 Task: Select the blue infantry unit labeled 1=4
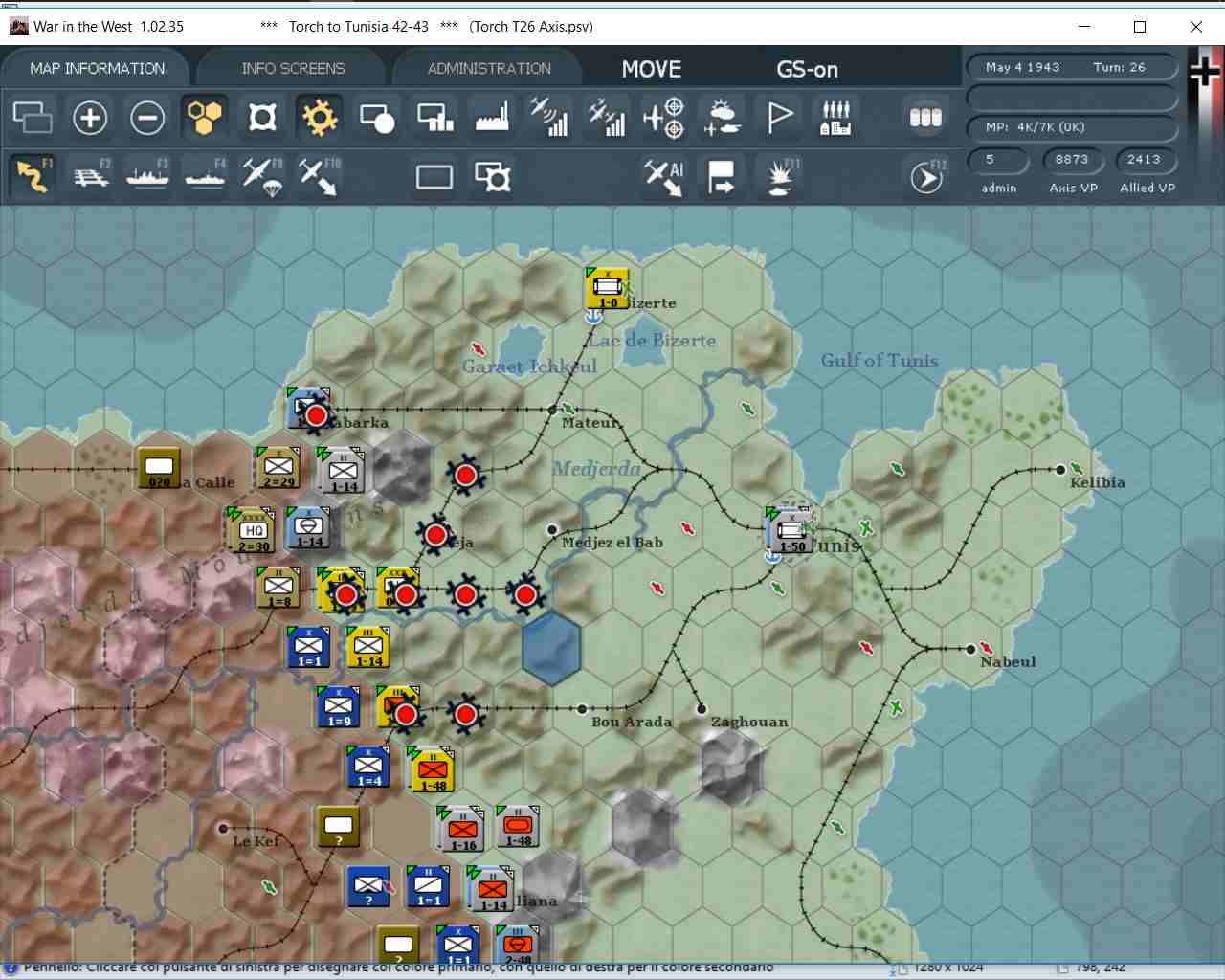(368, 766)
